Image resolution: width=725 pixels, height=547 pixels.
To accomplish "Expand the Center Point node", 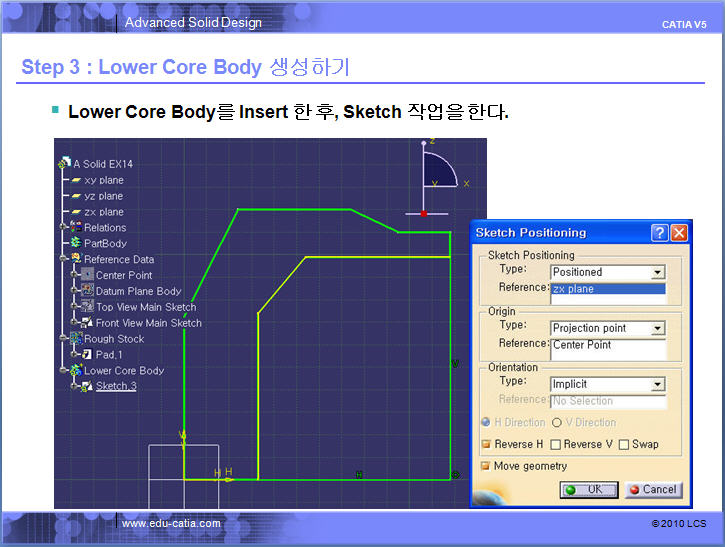I will 74,274.
